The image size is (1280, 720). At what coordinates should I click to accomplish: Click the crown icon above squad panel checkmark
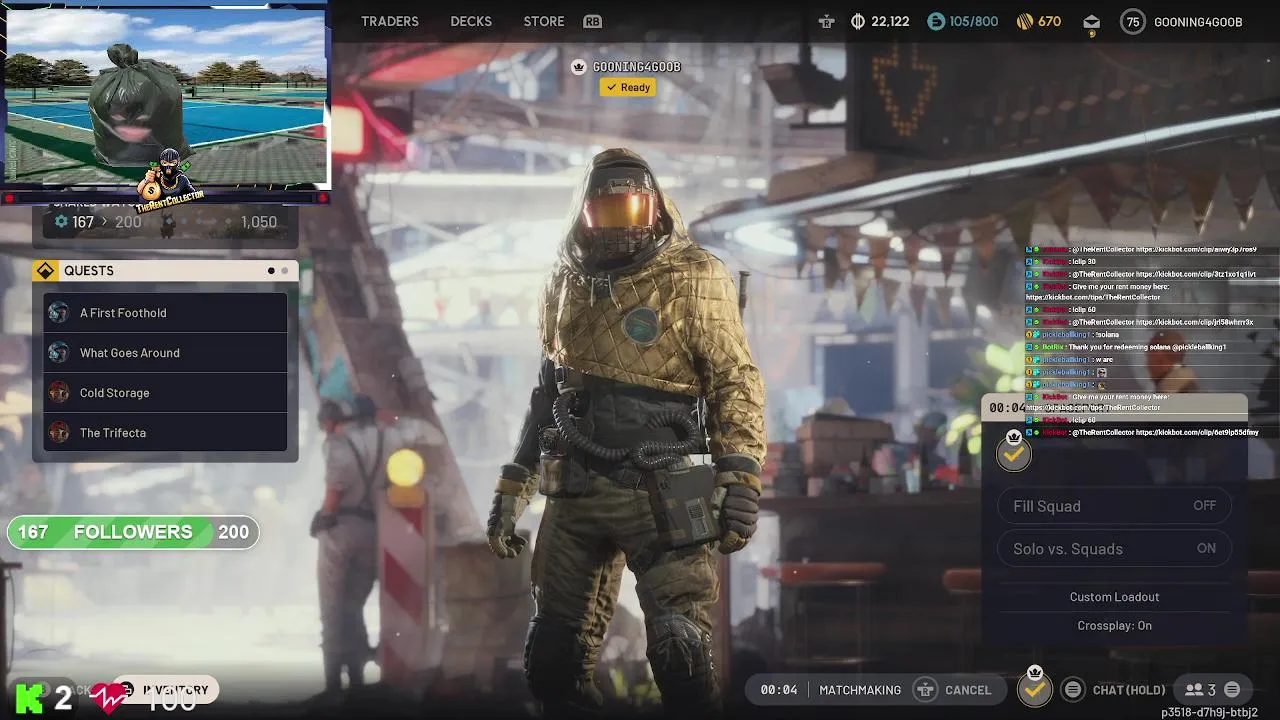1014,437
